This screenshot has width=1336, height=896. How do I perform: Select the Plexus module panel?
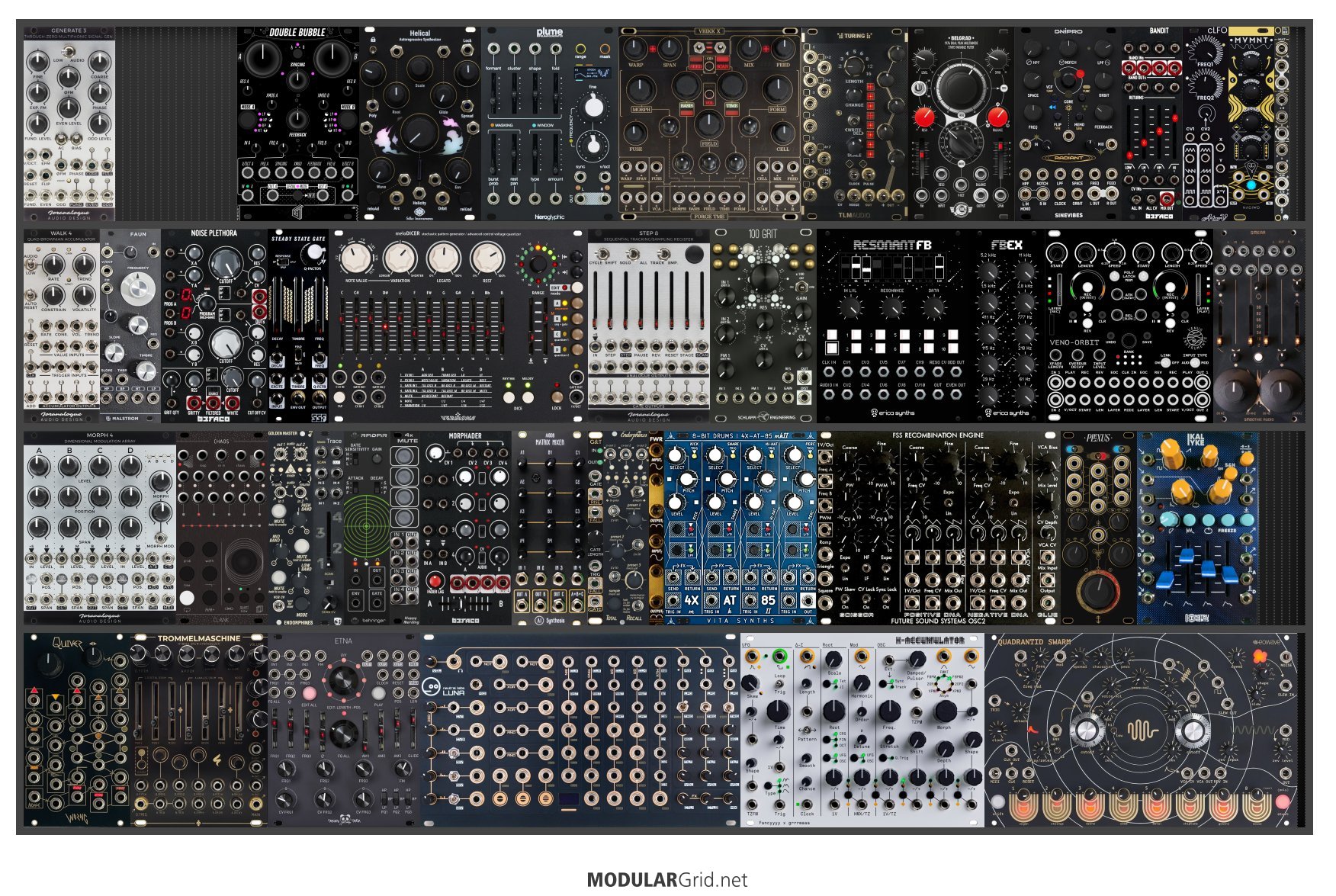(x=1099, y=528)
